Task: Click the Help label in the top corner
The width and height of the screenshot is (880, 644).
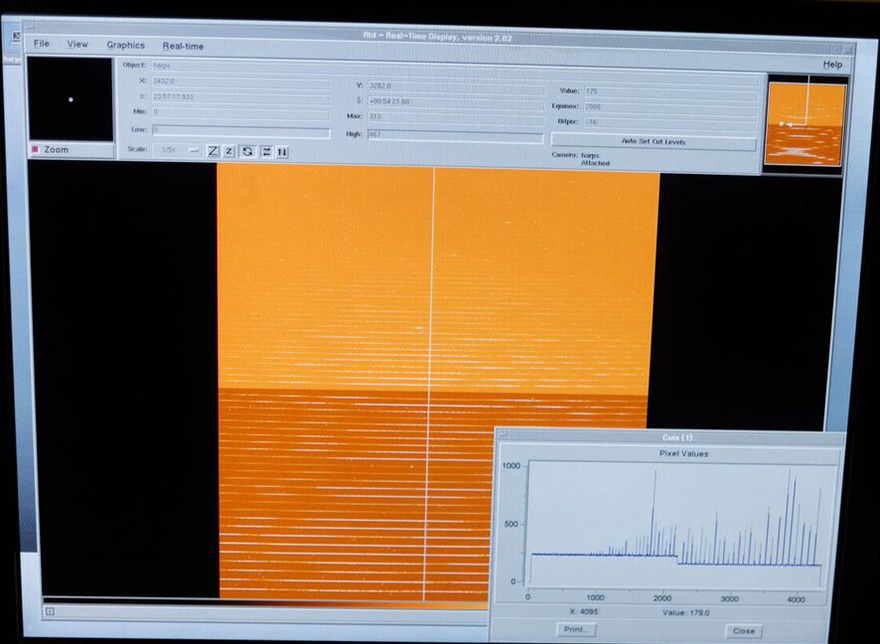Action: (831, 63)
